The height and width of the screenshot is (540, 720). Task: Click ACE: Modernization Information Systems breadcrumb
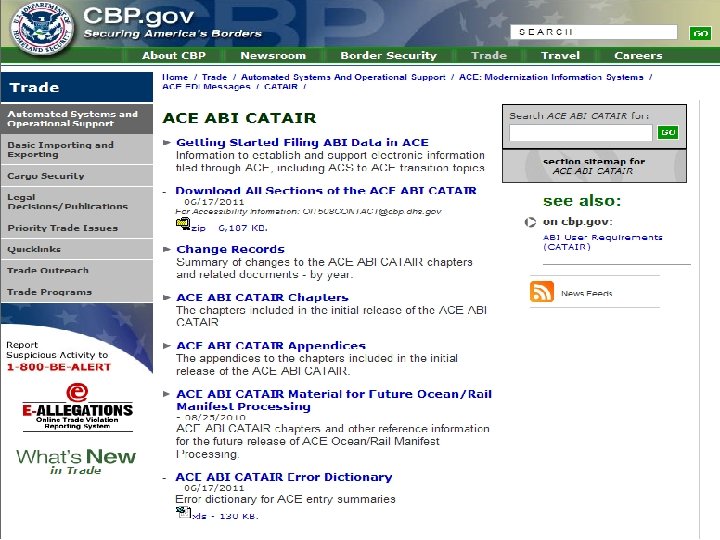coord(551,77)
